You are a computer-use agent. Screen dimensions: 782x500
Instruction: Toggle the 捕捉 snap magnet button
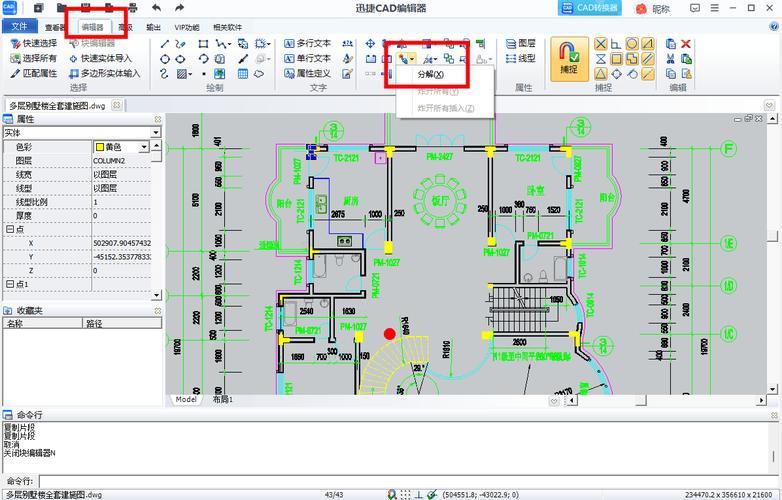pyautogui.click(x=569, y=59)
